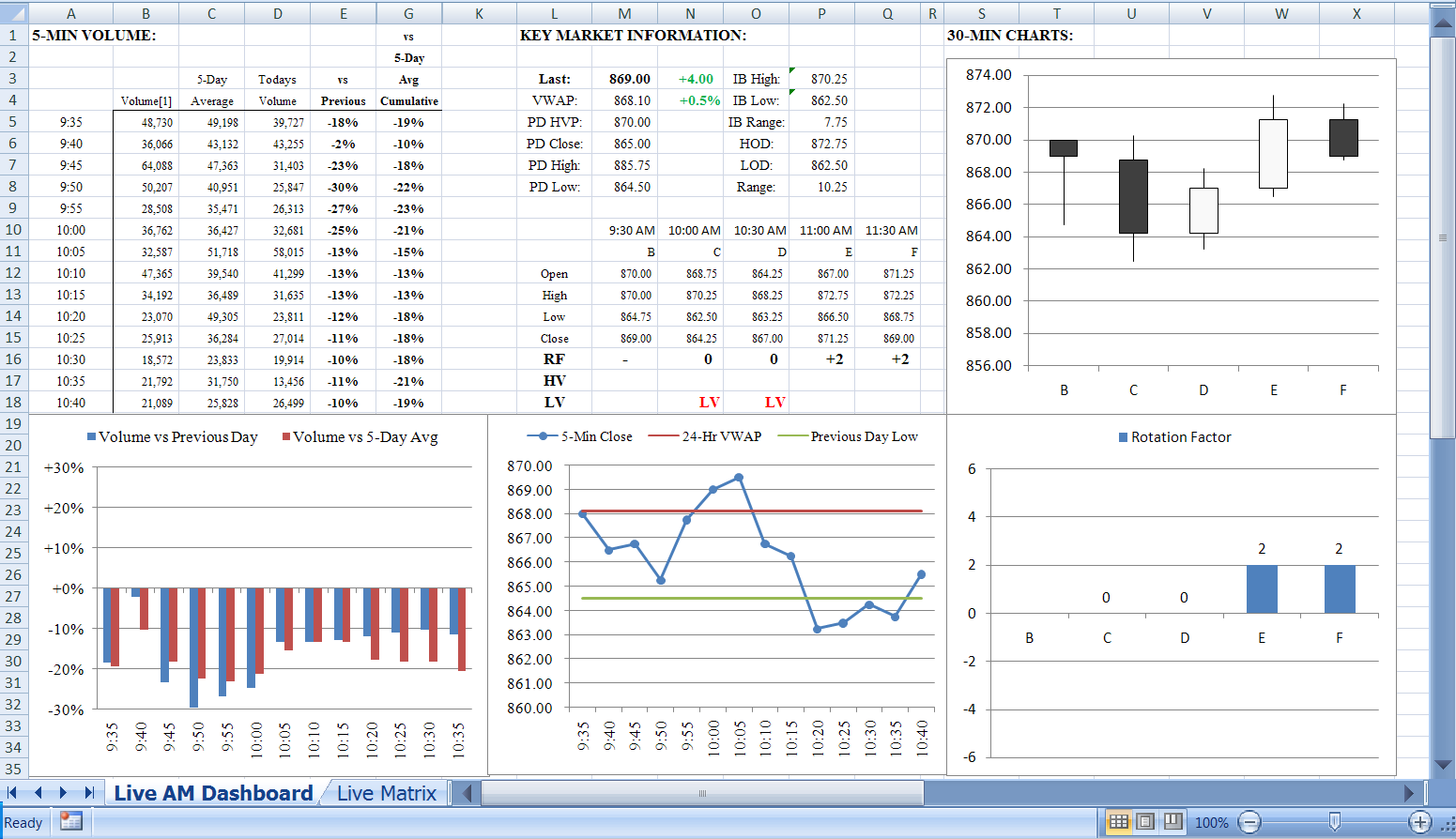This screenshot has height=839, width=1456.
Task: Go to the next sheet tab
Action: tap(63, 793)
